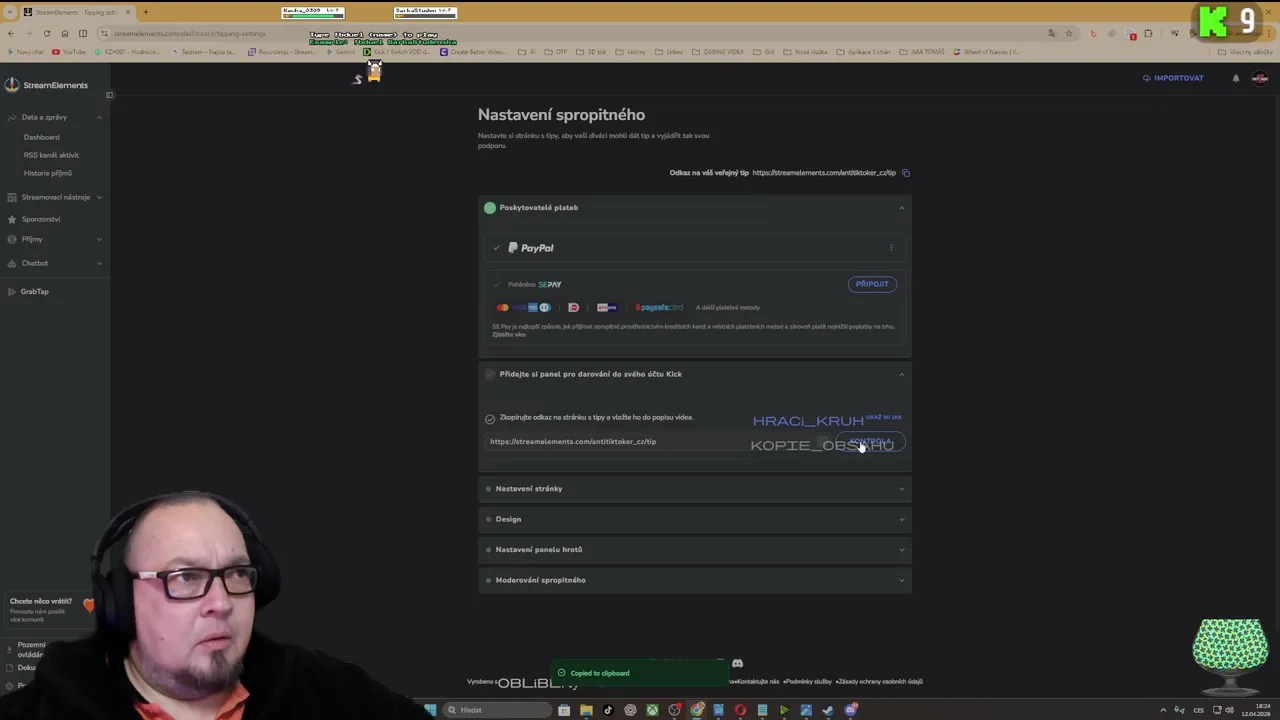Bookmark this page with the star icon
1280x720 pixels.
coord(1069,33)
